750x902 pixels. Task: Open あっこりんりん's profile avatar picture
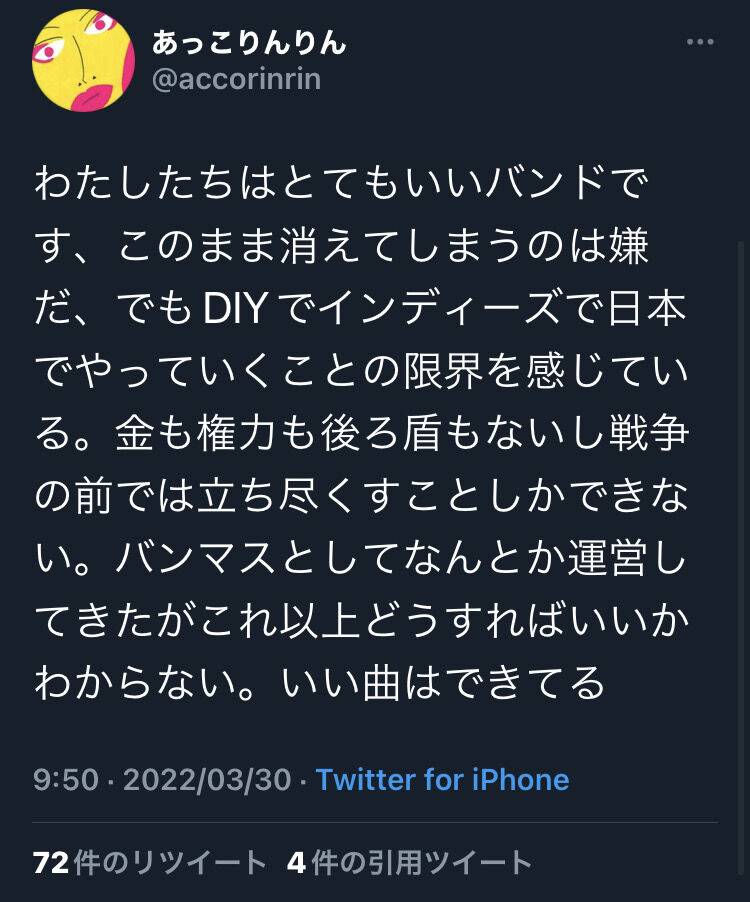[x=83, y=60]
